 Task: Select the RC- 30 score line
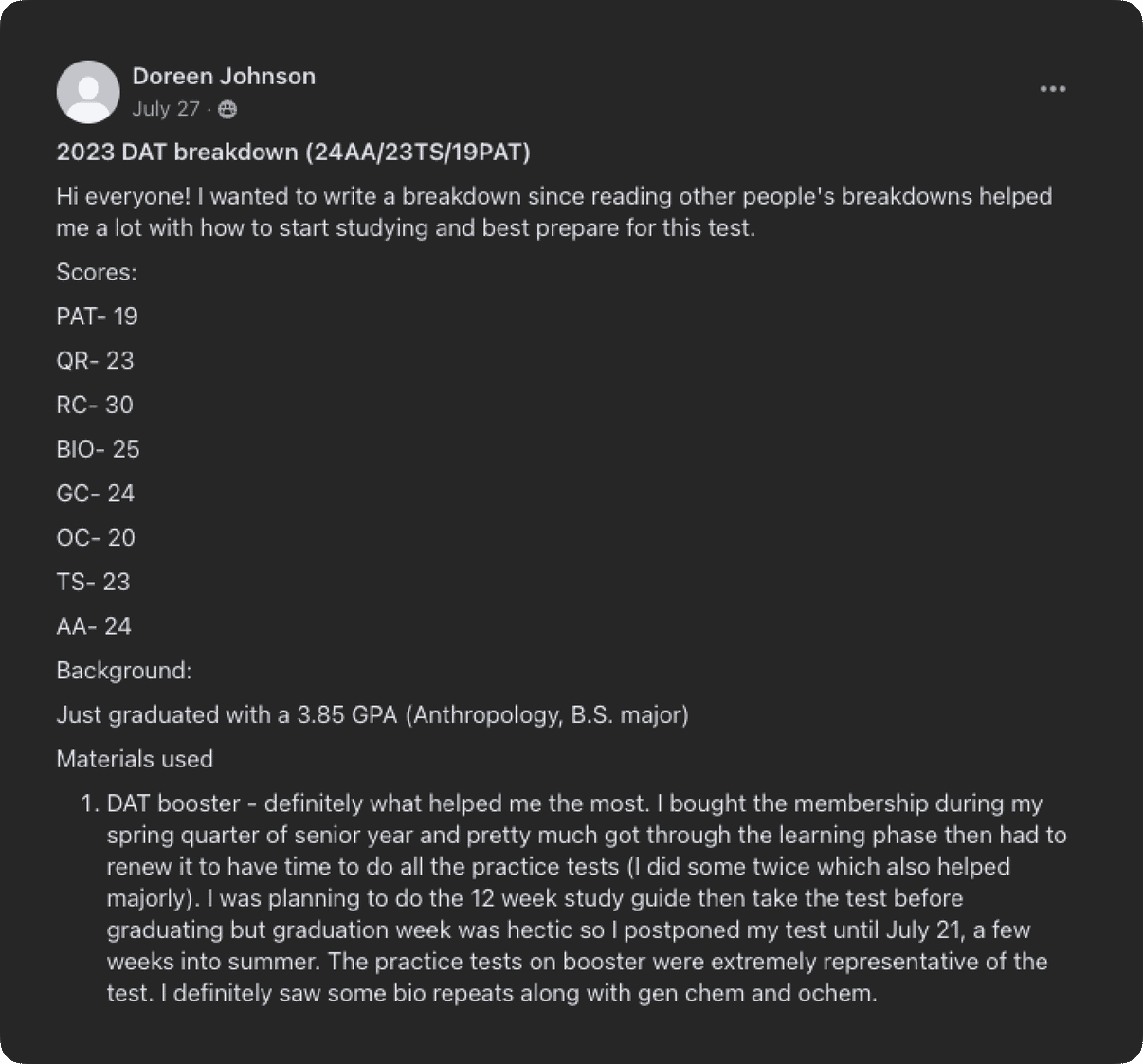(95, 405)
